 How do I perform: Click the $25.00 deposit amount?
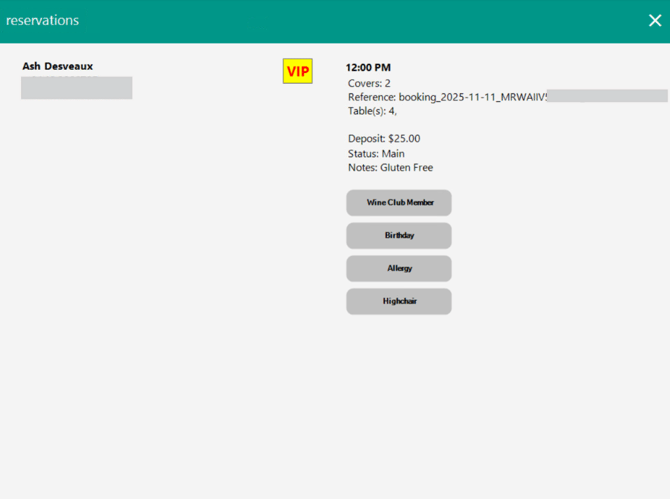click(x=404, y=139)
